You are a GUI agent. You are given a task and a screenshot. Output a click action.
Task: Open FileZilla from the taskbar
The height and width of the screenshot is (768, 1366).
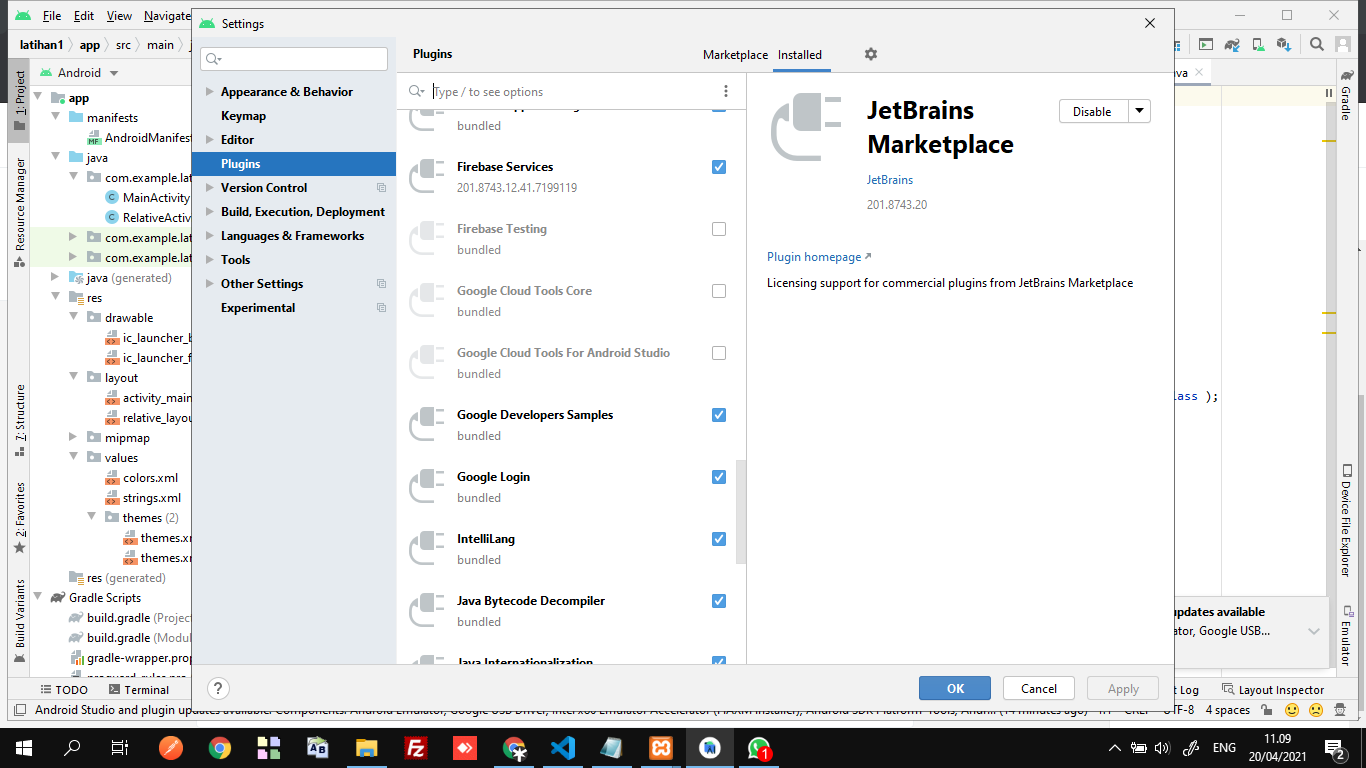[x=416, y=747]
